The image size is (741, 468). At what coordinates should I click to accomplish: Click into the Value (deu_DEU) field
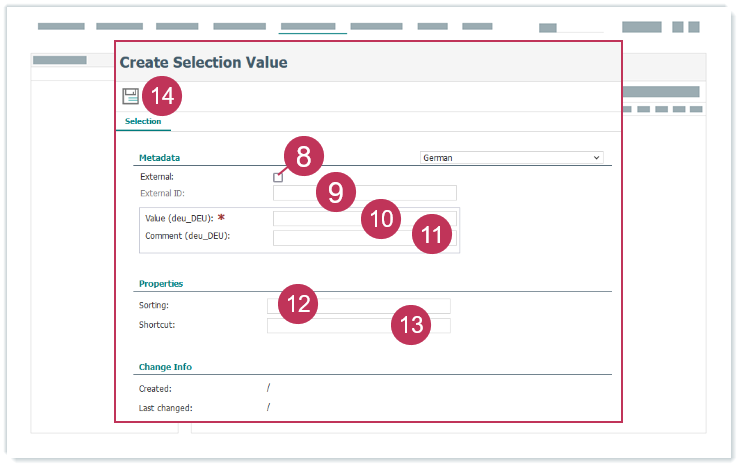point(320,217)
